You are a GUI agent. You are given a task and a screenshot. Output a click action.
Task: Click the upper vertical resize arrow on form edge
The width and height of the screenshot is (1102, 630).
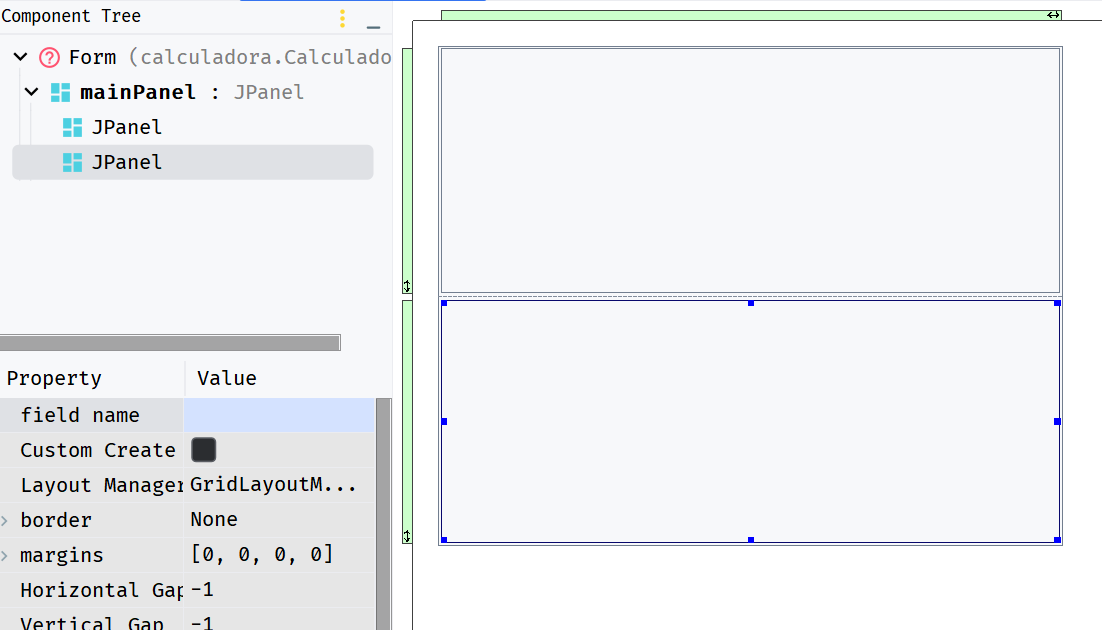pos(407,287)
